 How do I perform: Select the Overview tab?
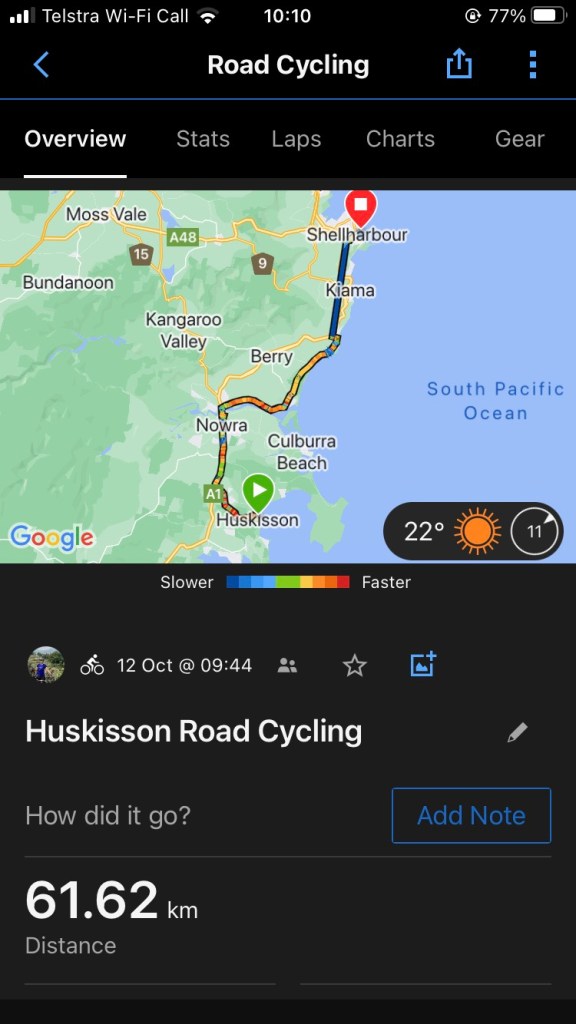click(75, 139)
